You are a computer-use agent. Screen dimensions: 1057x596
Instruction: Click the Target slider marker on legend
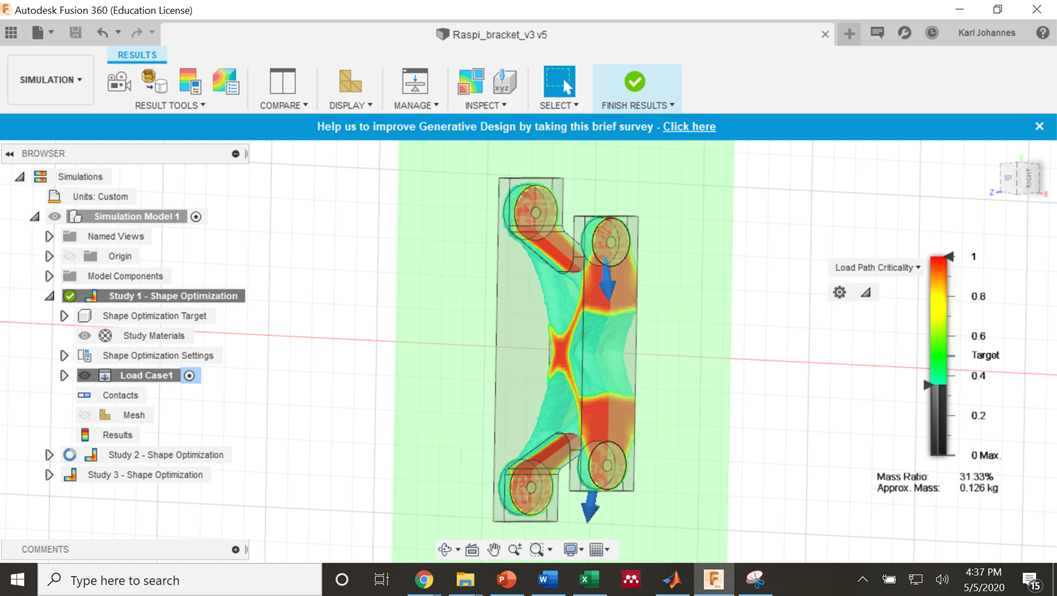point(928,384)
